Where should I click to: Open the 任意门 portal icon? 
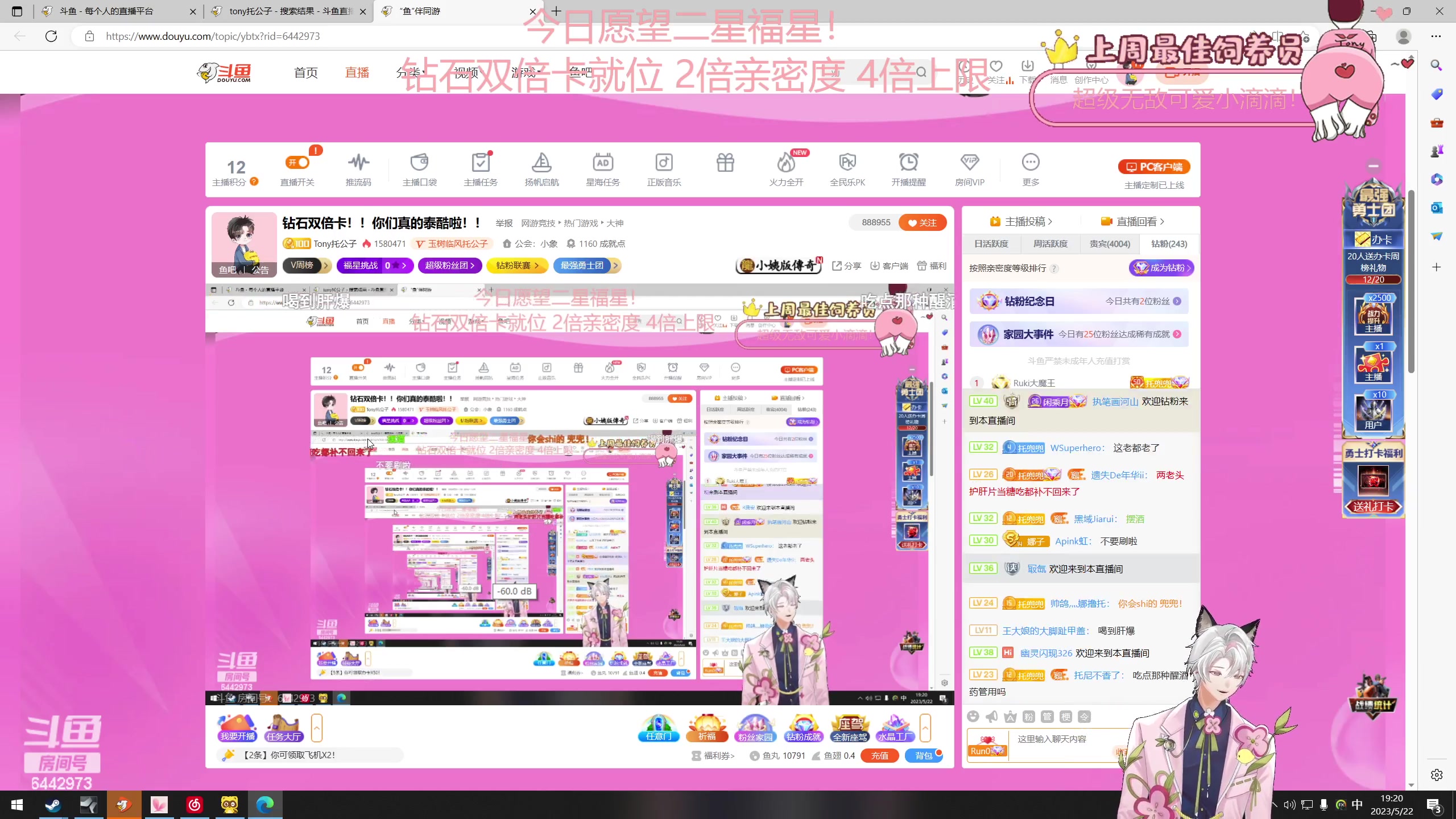pyautogui.click(x=658, y=728)
